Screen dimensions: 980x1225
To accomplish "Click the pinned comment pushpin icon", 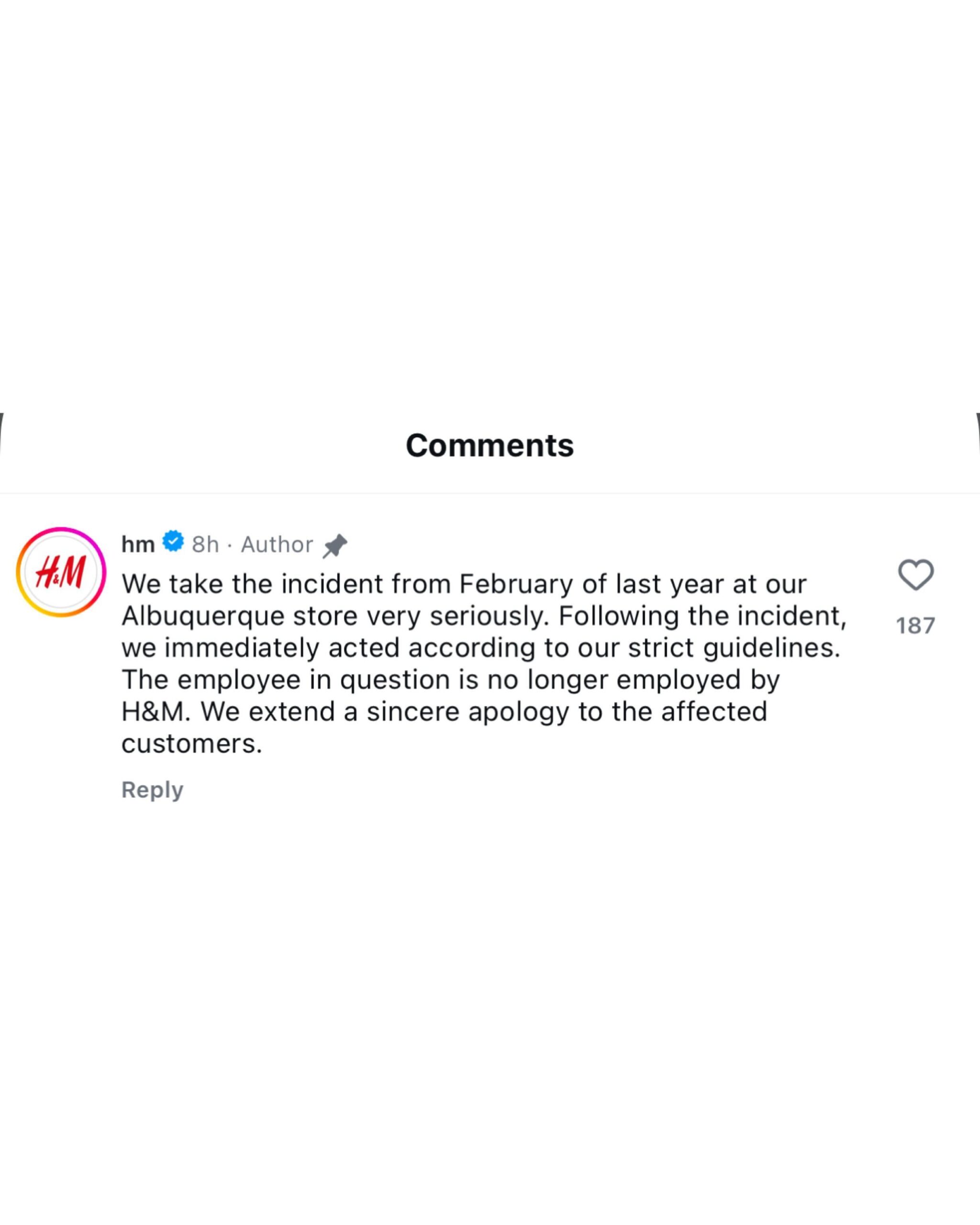I will point(334,546).
